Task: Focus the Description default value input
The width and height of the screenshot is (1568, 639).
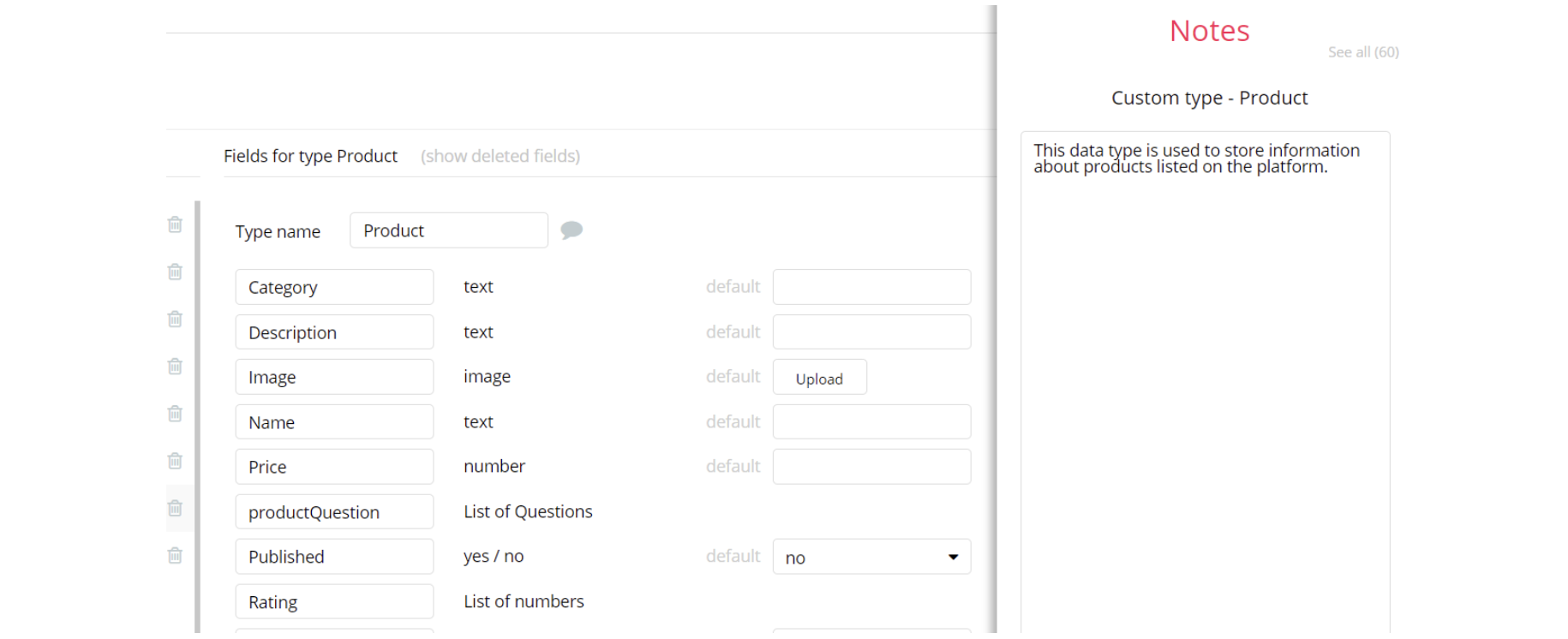Action: (x=871, y=331)
